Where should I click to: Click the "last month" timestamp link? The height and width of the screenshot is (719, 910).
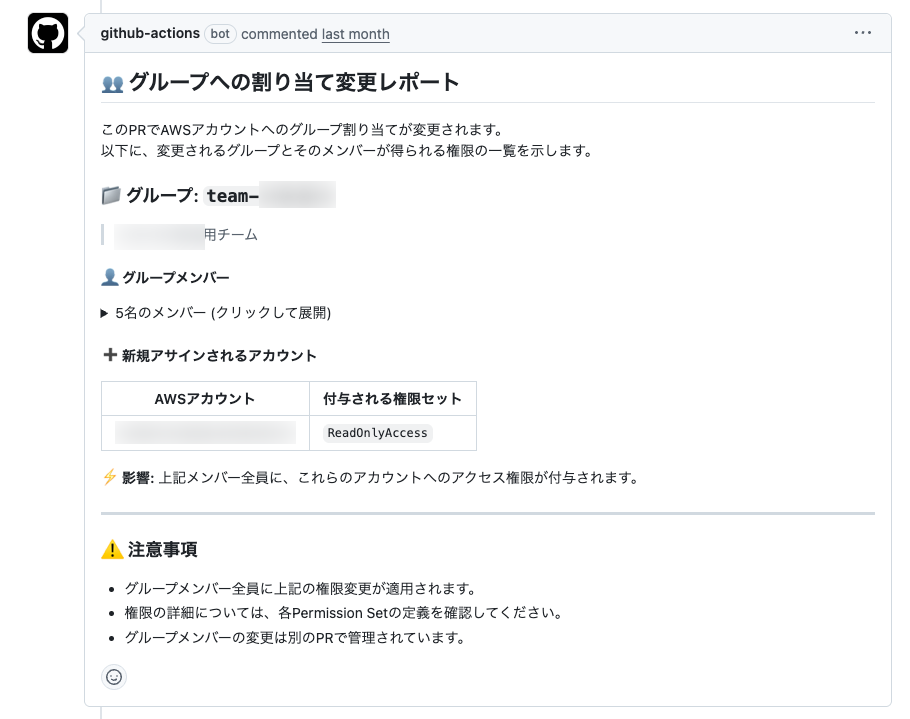click(x=355, y=34)
